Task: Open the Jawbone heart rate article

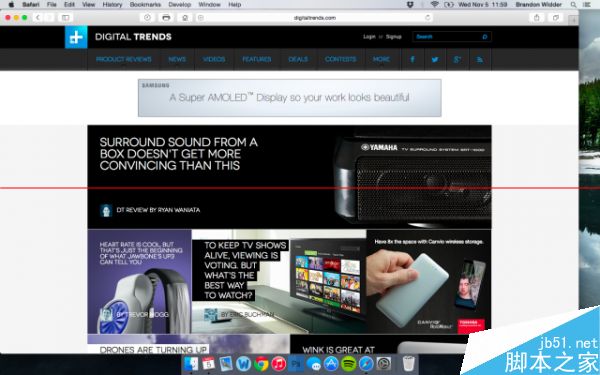Action: pos(141,253)
